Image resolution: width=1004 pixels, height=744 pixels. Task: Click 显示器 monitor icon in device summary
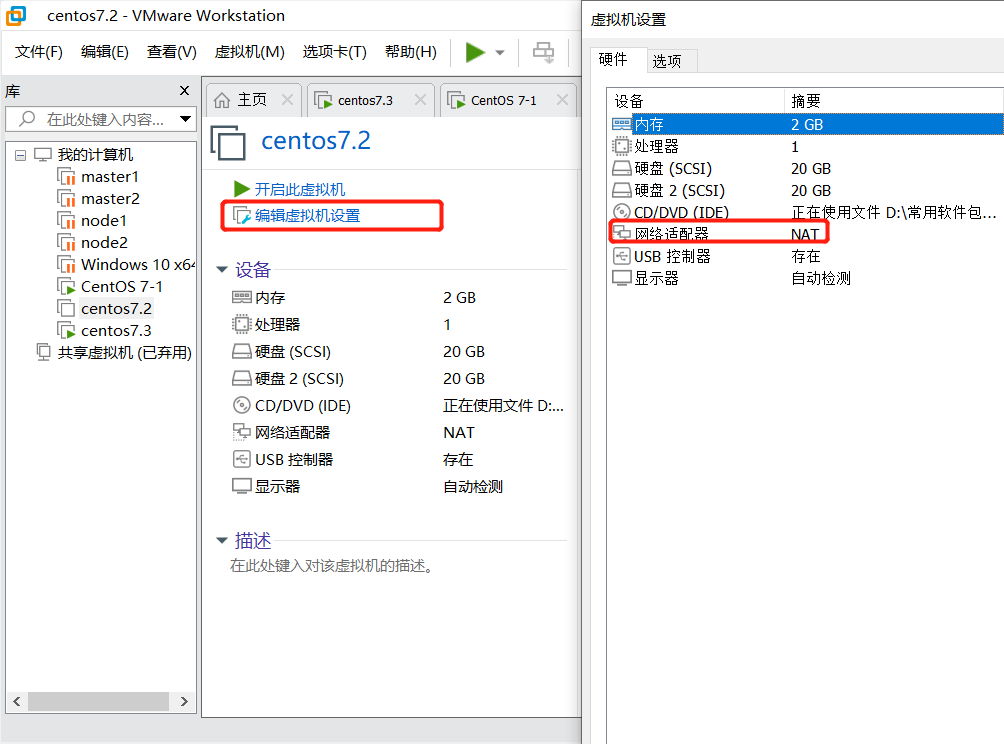241,486
